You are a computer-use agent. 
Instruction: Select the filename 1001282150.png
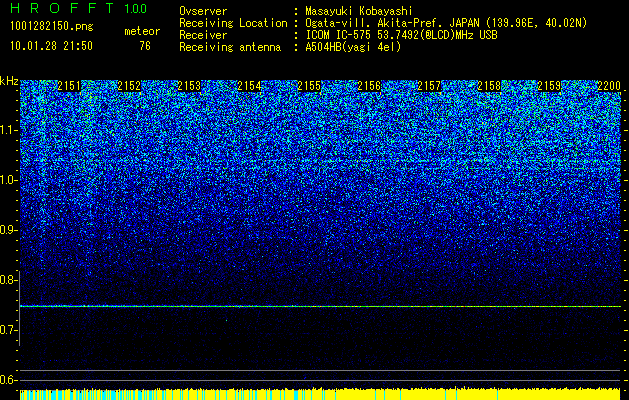52,27
